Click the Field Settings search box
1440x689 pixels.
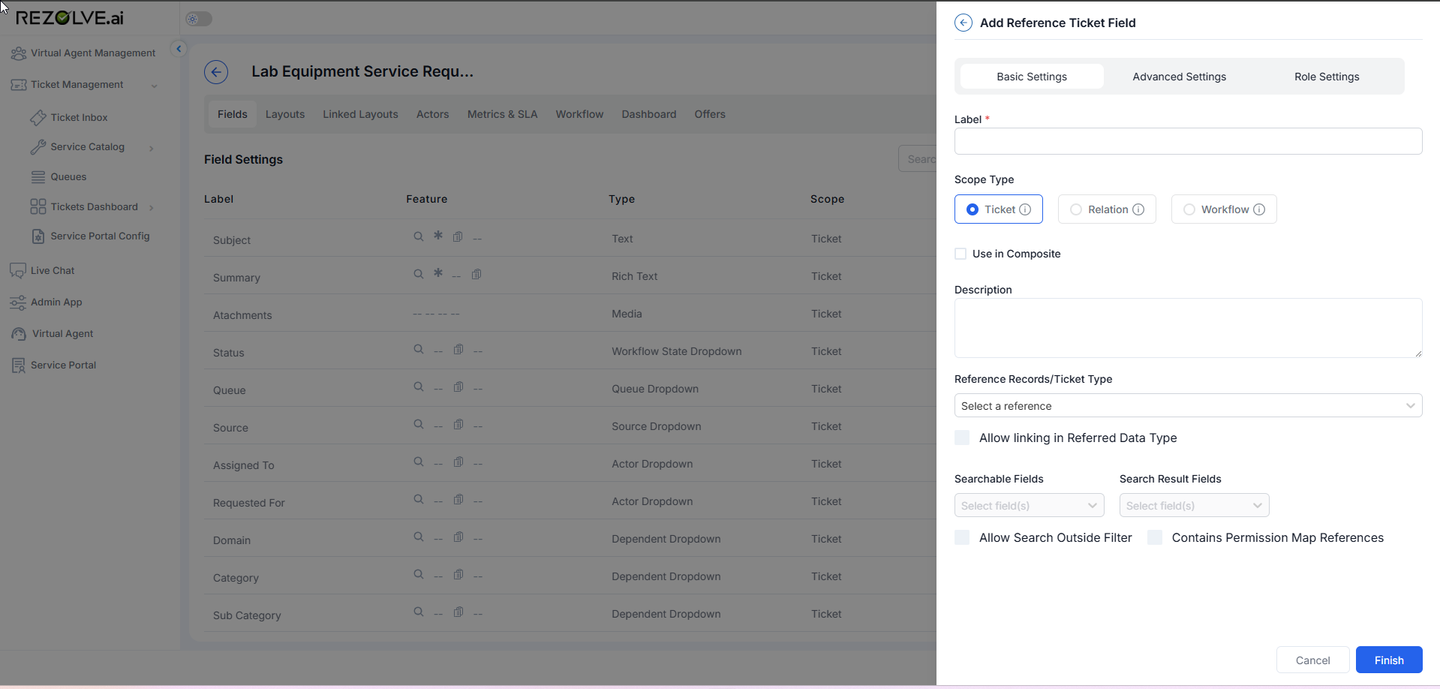point(917,159)
